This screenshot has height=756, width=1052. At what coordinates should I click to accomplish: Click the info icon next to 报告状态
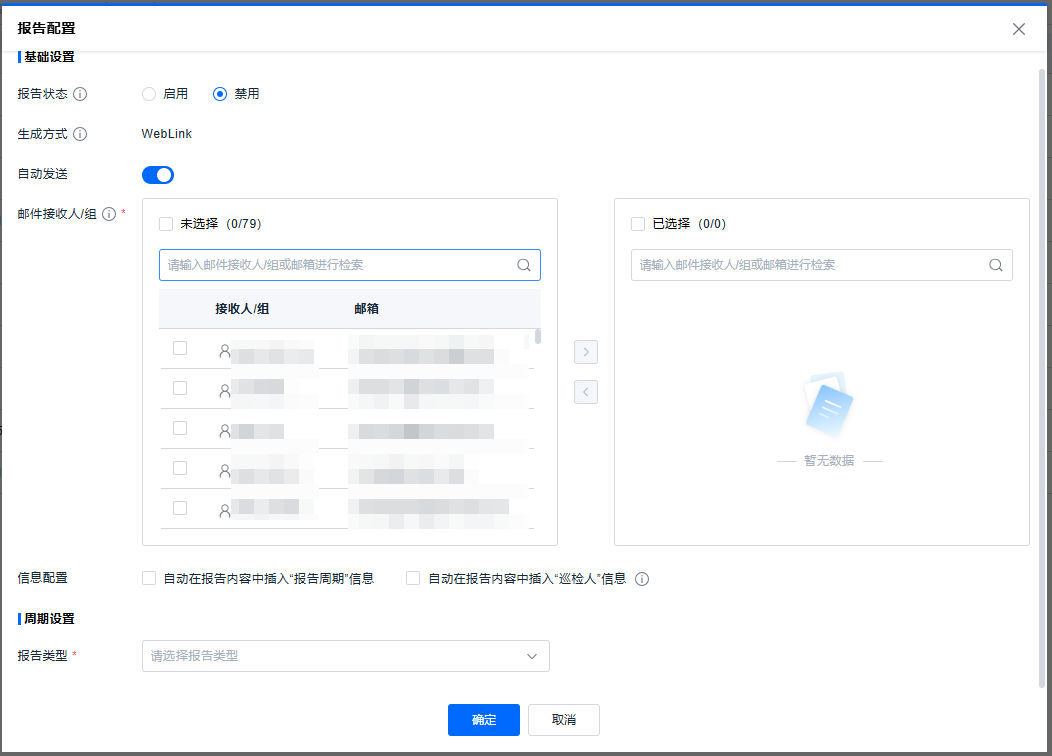(80, 94)
